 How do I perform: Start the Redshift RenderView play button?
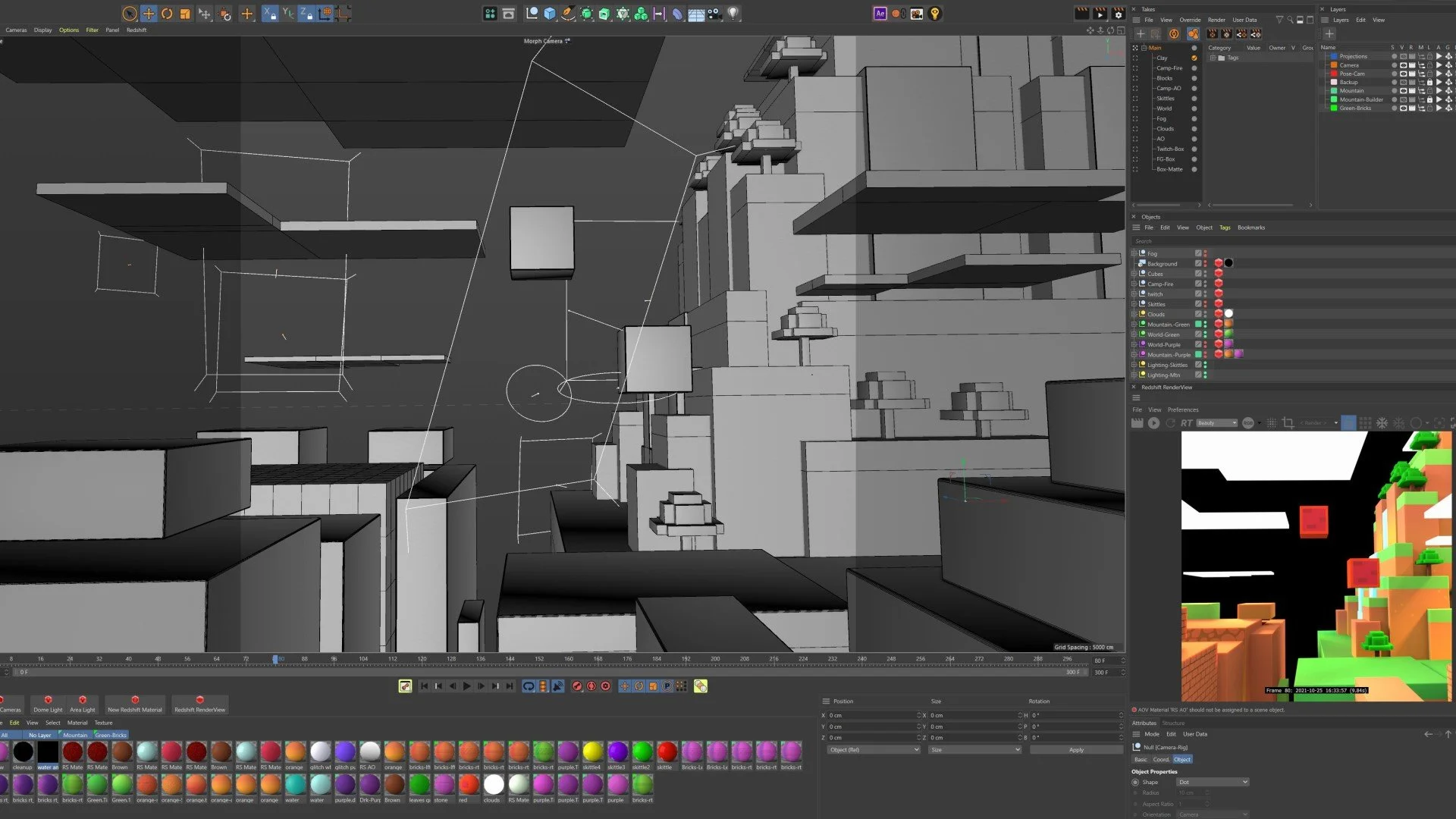pos(1153,423)
